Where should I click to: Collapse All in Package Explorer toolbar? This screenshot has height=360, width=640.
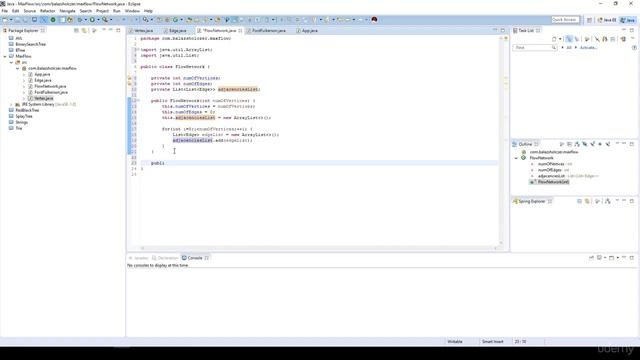click(76, 31)
